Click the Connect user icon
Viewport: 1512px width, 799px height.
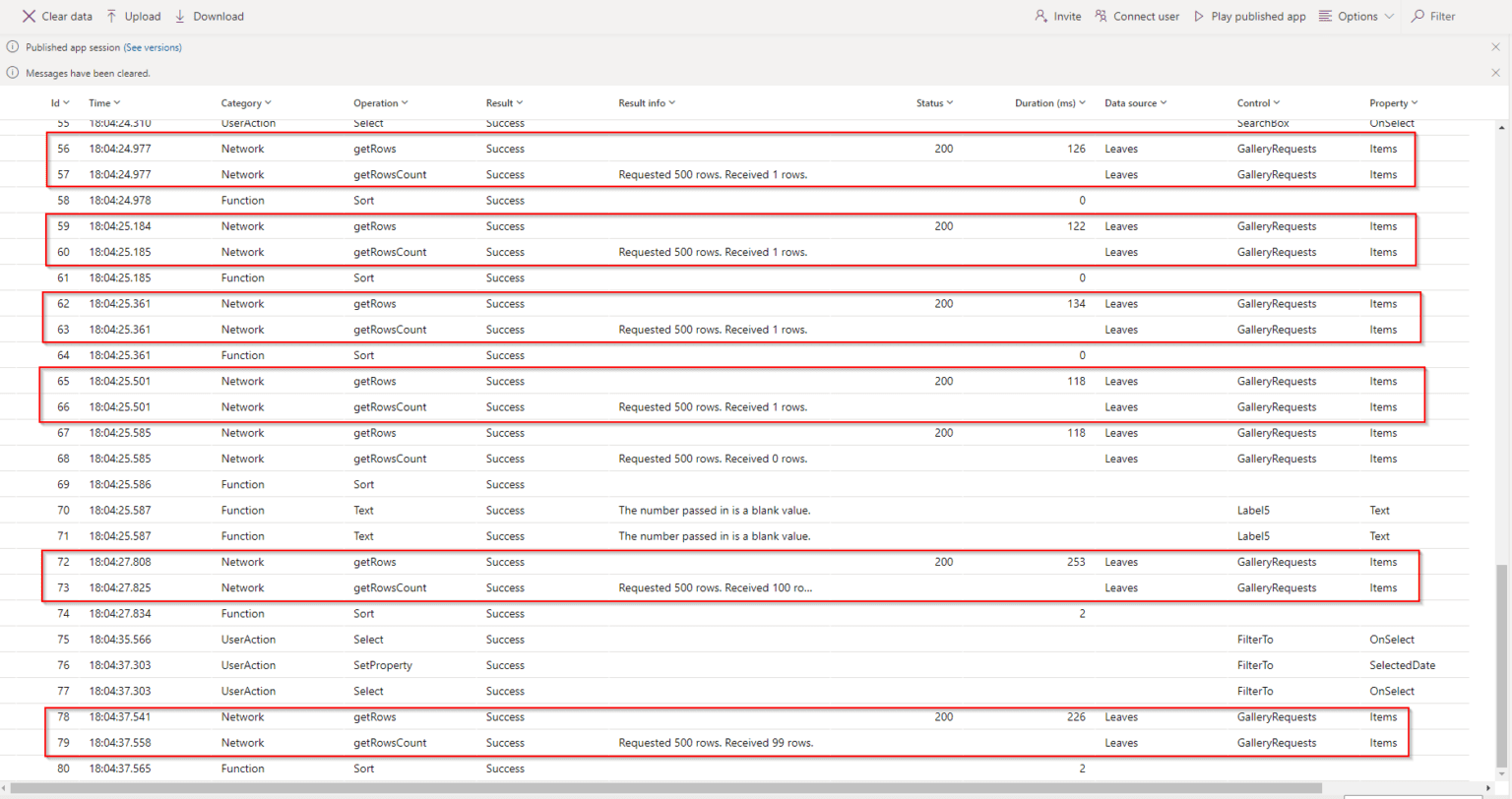[x=1100, y=16]
